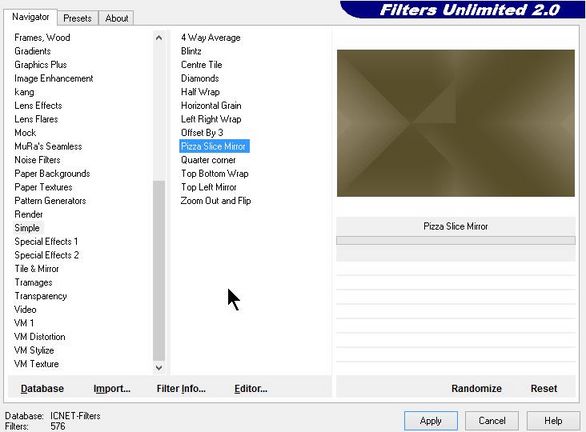Reset the filter settings
Image resolution: width=586 pixels, height=432 pixels.
tap(544, 389)
